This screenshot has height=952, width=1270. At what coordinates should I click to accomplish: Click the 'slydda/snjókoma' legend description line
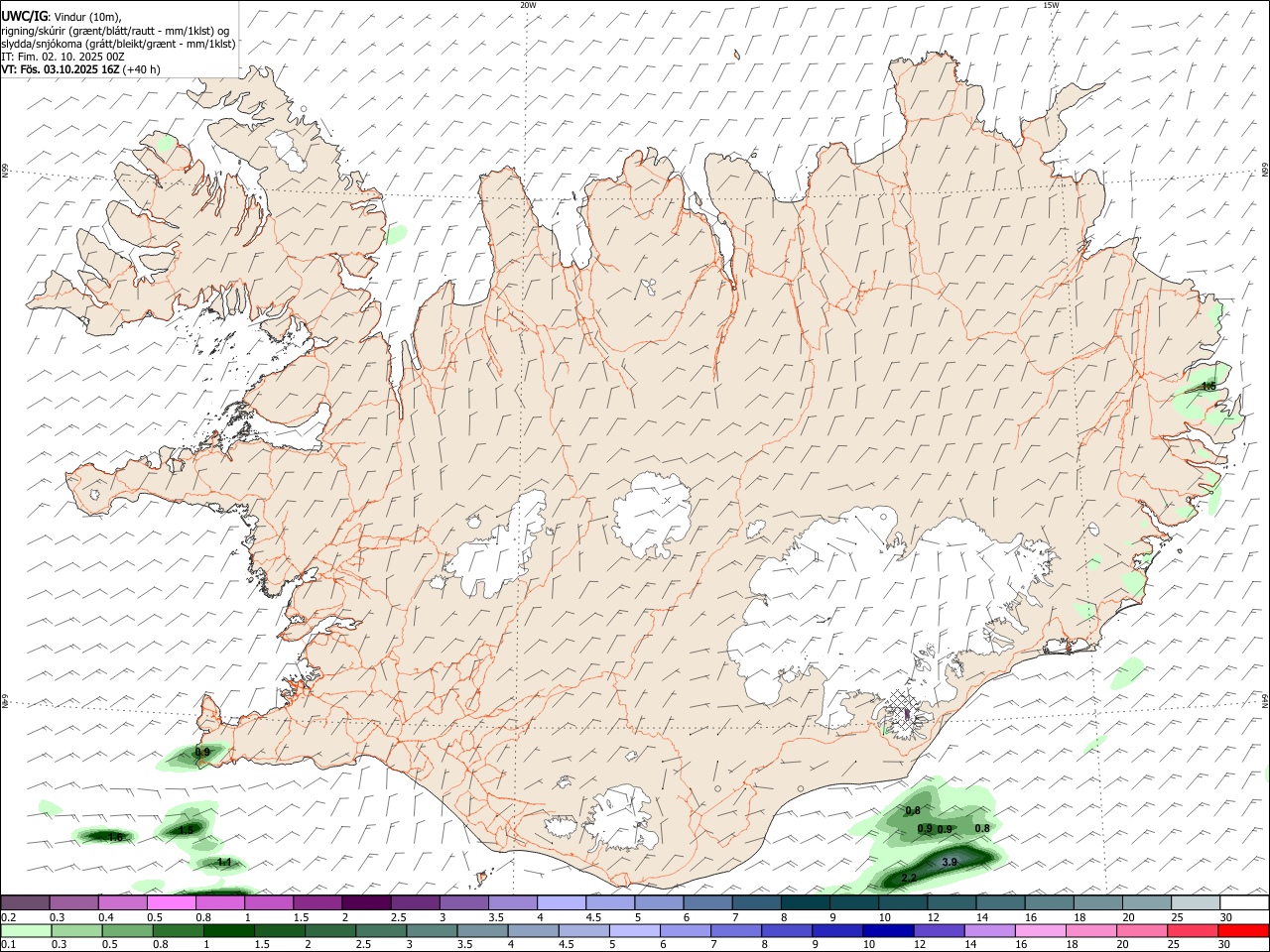[x=118, y=44]
